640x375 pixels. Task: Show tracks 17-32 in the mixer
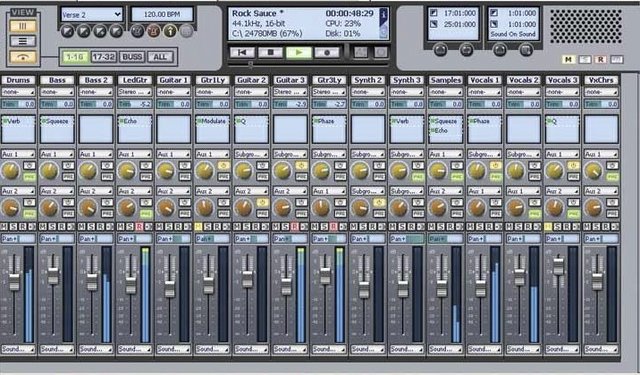103,57
